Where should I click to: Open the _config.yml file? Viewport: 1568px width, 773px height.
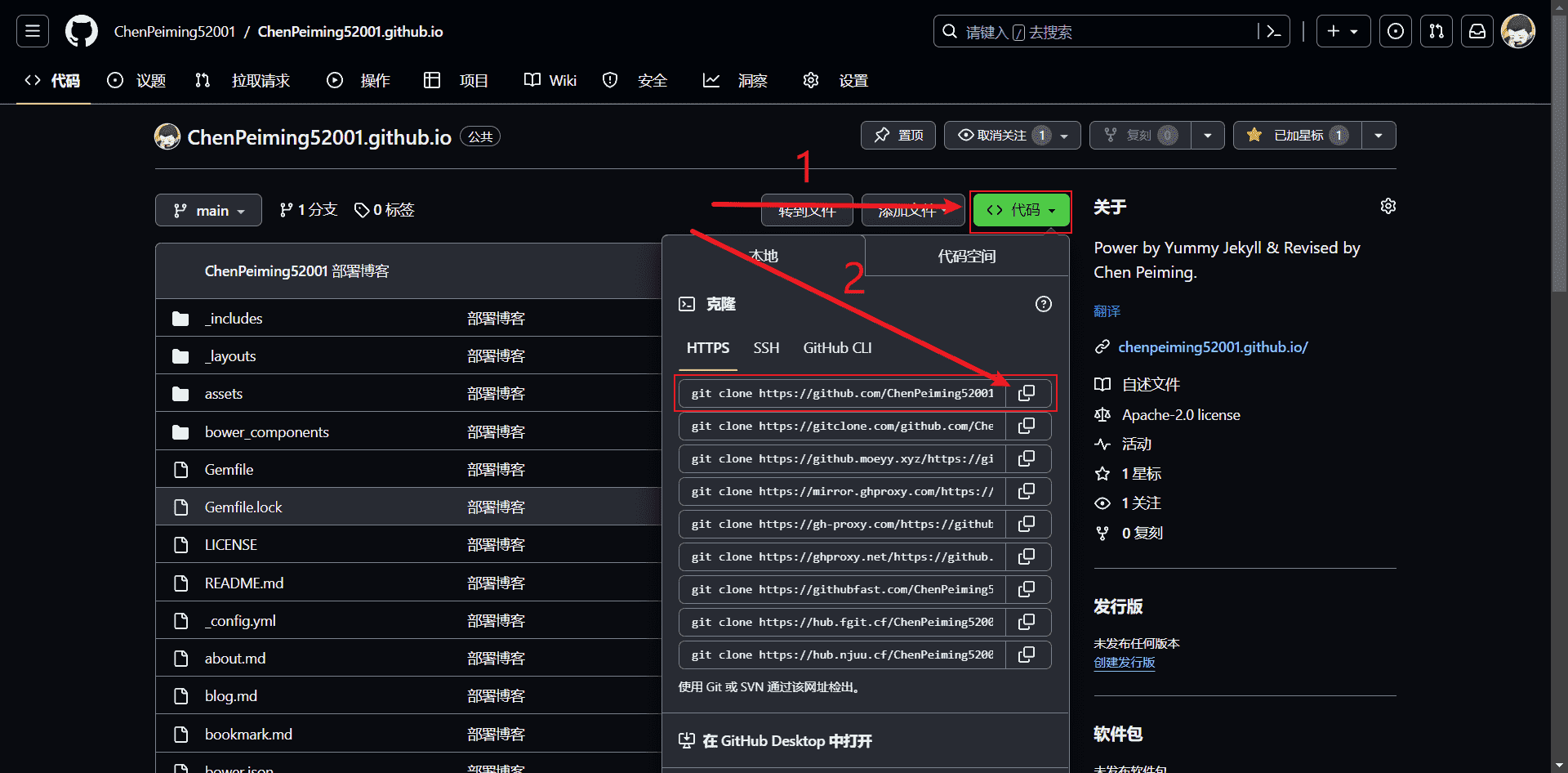(240, 621)
